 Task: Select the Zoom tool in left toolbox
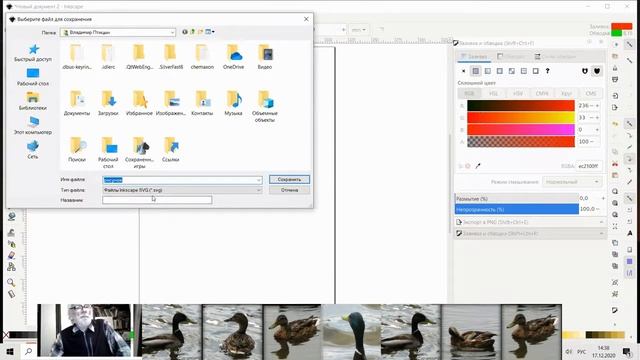pyautogui.click(x=11, y=282)
